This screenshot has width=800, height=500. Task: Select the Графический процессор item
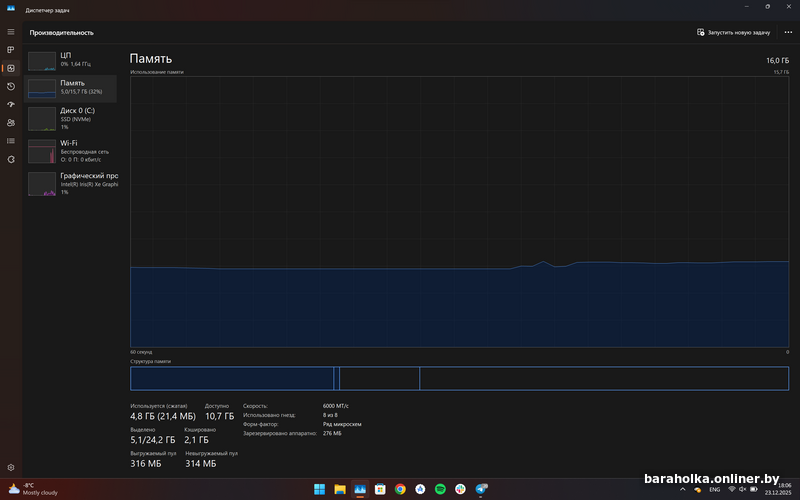(70, 182)
